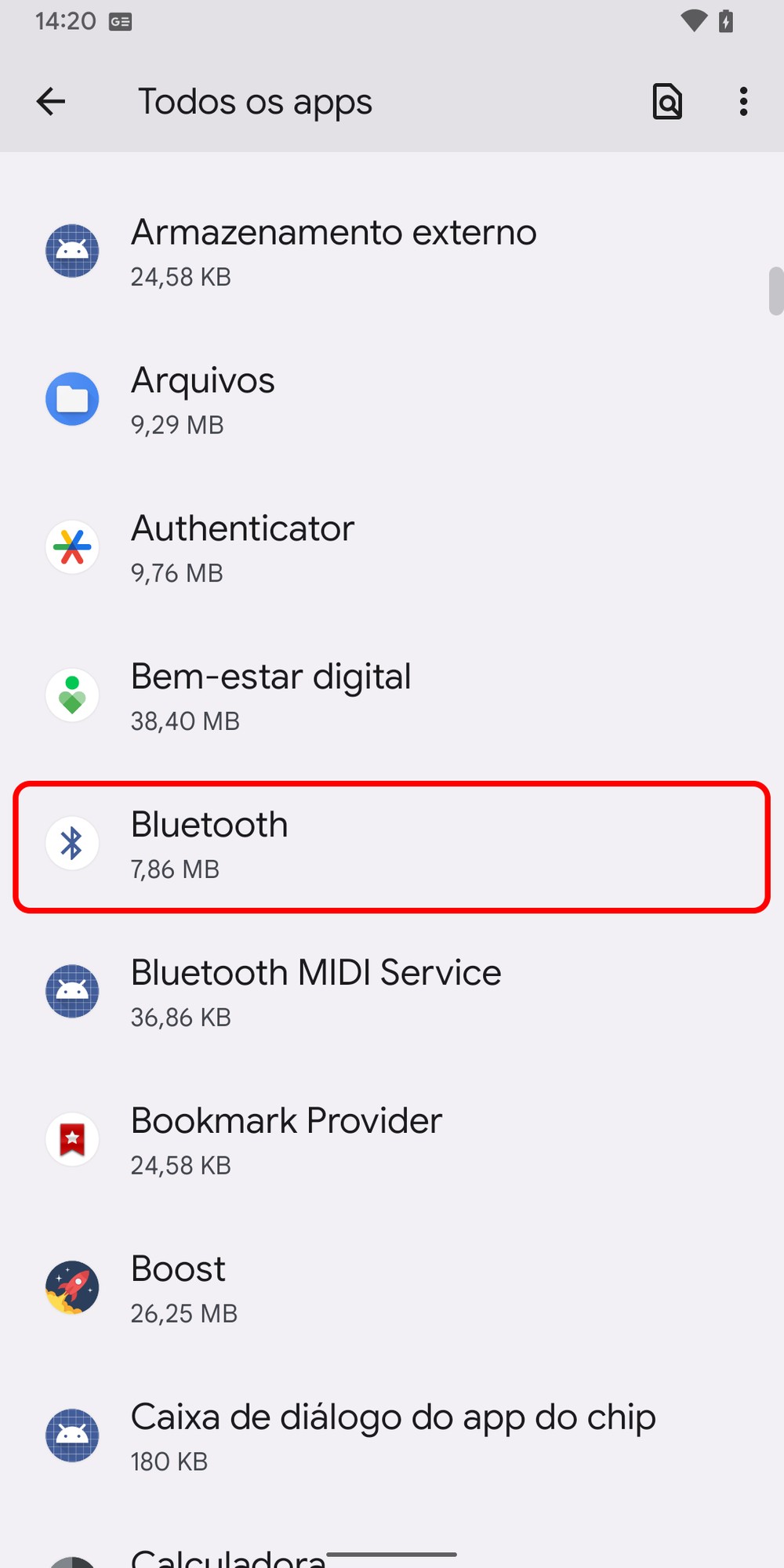Tap the back arrow icon
This screenshot has height=1568, width=784.
pyautogui.click(x=51, y=101)
